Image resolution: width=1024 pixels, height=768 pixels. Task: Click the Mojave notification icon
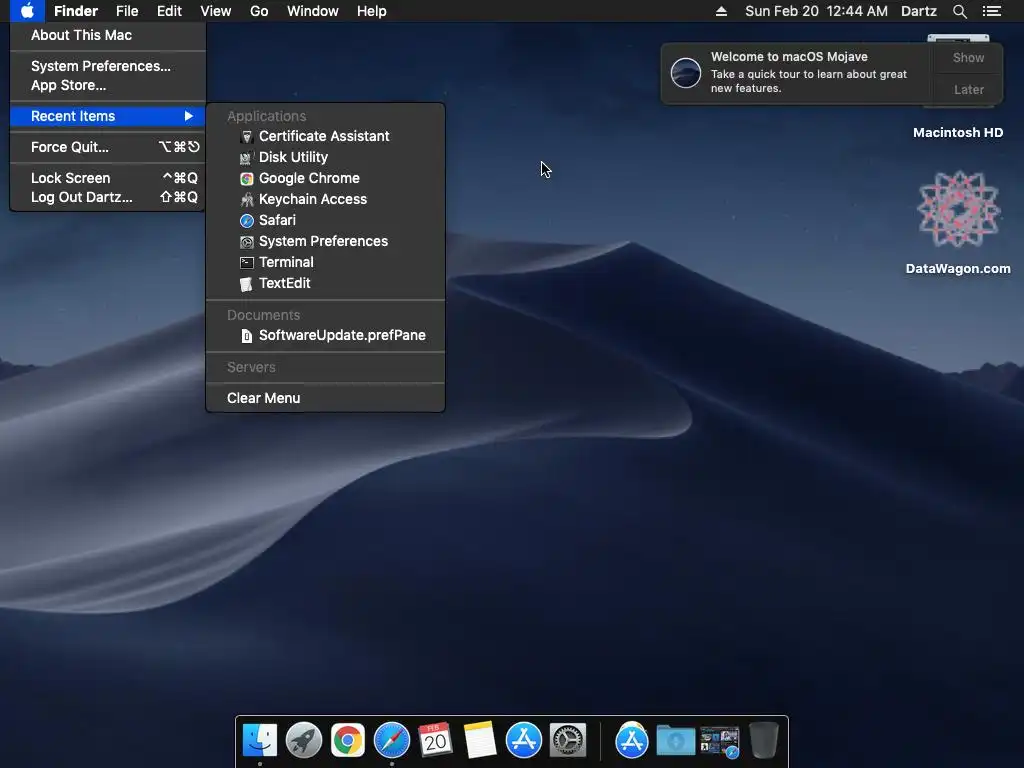coord(686,72)
